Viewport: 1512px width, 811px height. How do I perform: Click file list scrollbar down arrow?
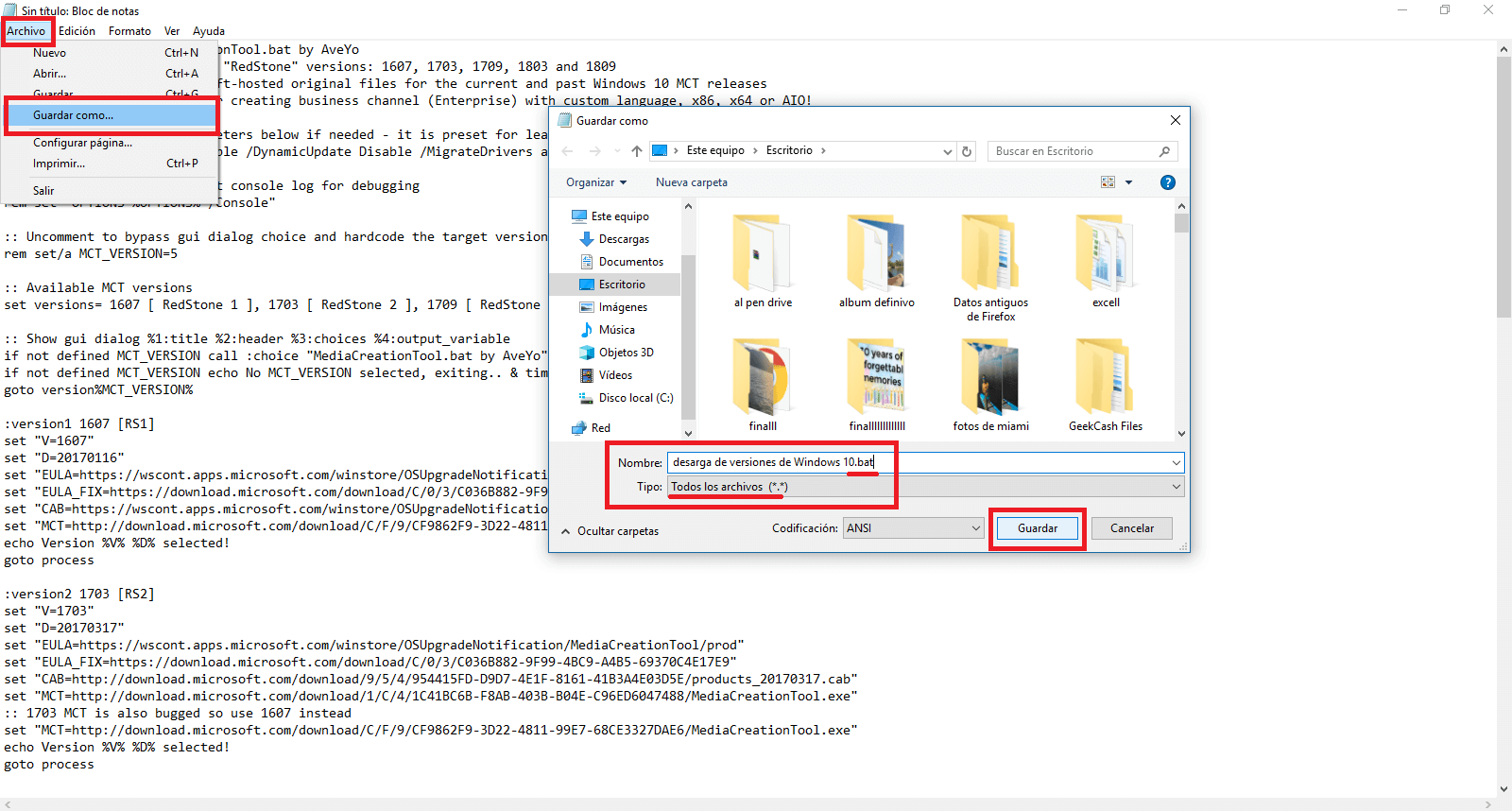(x=1181, y=434)
